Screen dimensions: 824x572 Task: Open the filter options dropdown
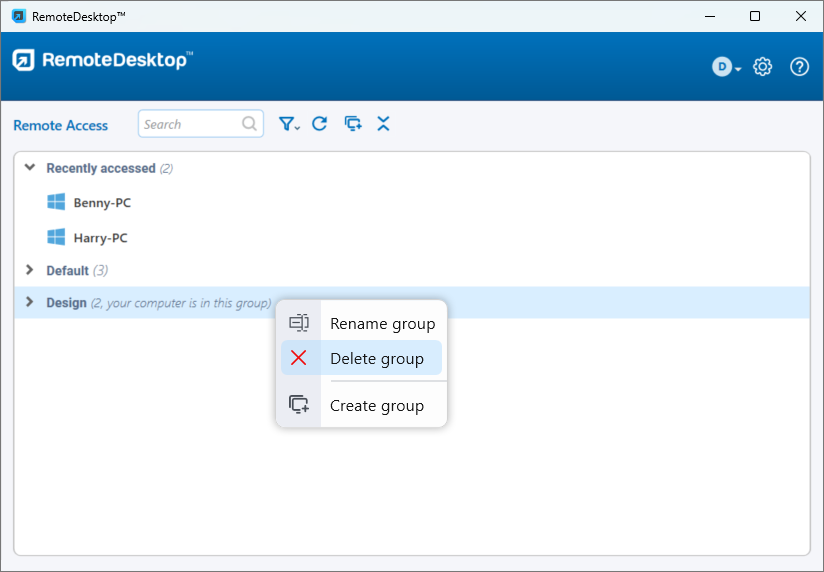pos(289,124)
